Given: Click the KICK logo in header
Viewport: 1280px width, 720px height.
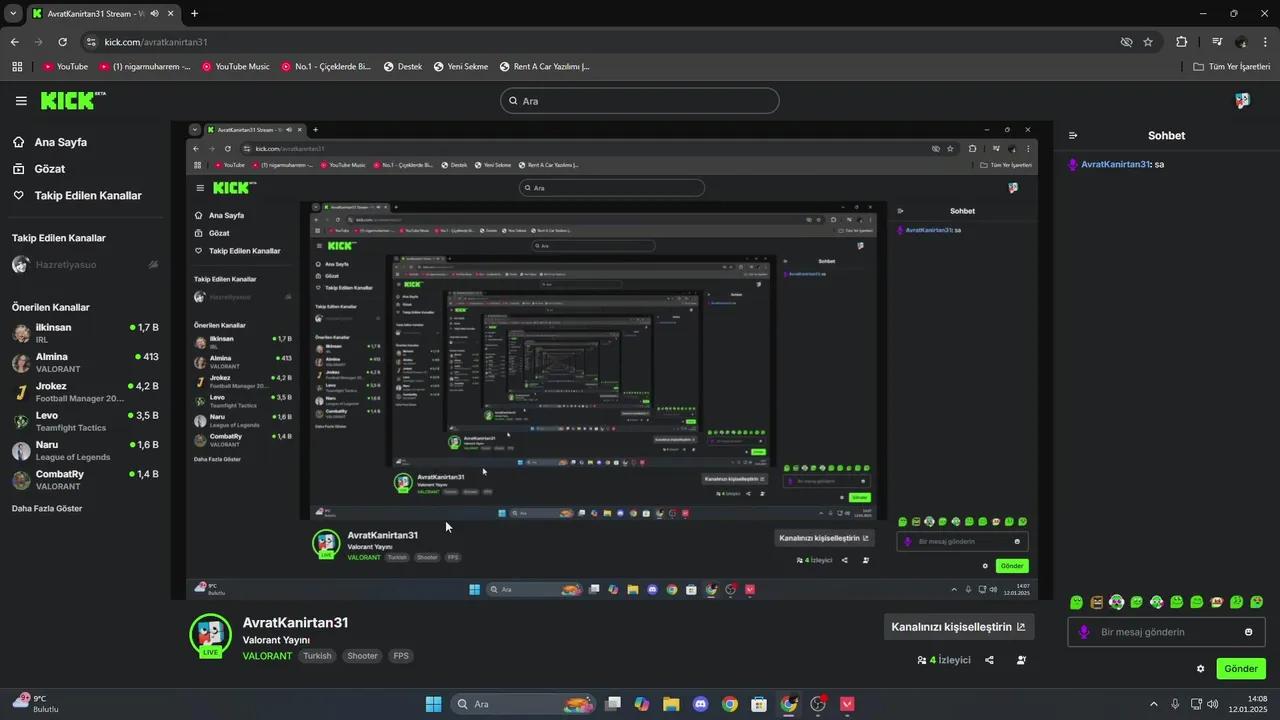Looking at the screenshot, I should pos(72,100).
